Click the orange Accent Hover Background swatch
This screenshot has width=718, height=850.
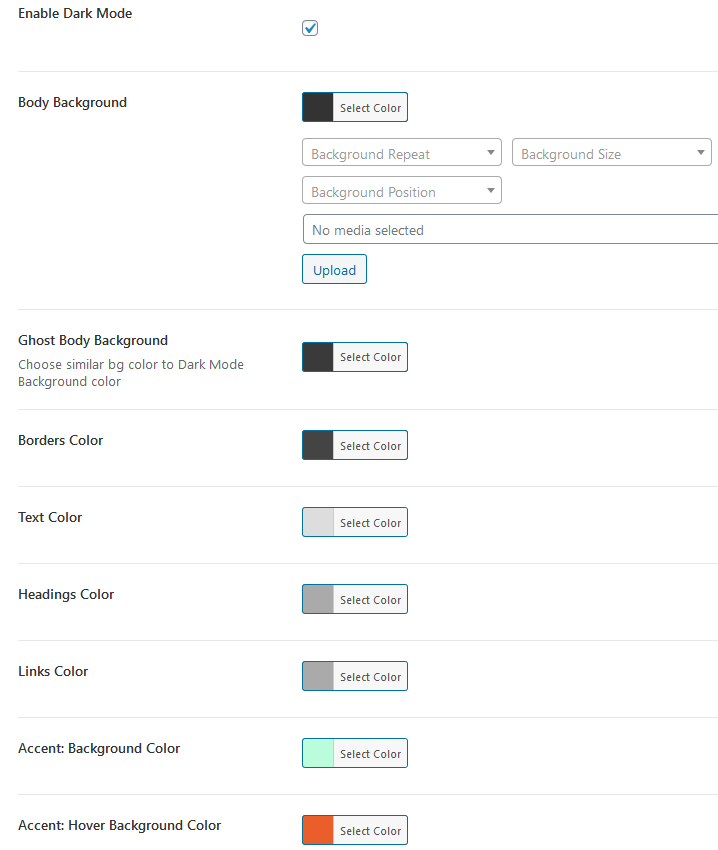[318, 831]
